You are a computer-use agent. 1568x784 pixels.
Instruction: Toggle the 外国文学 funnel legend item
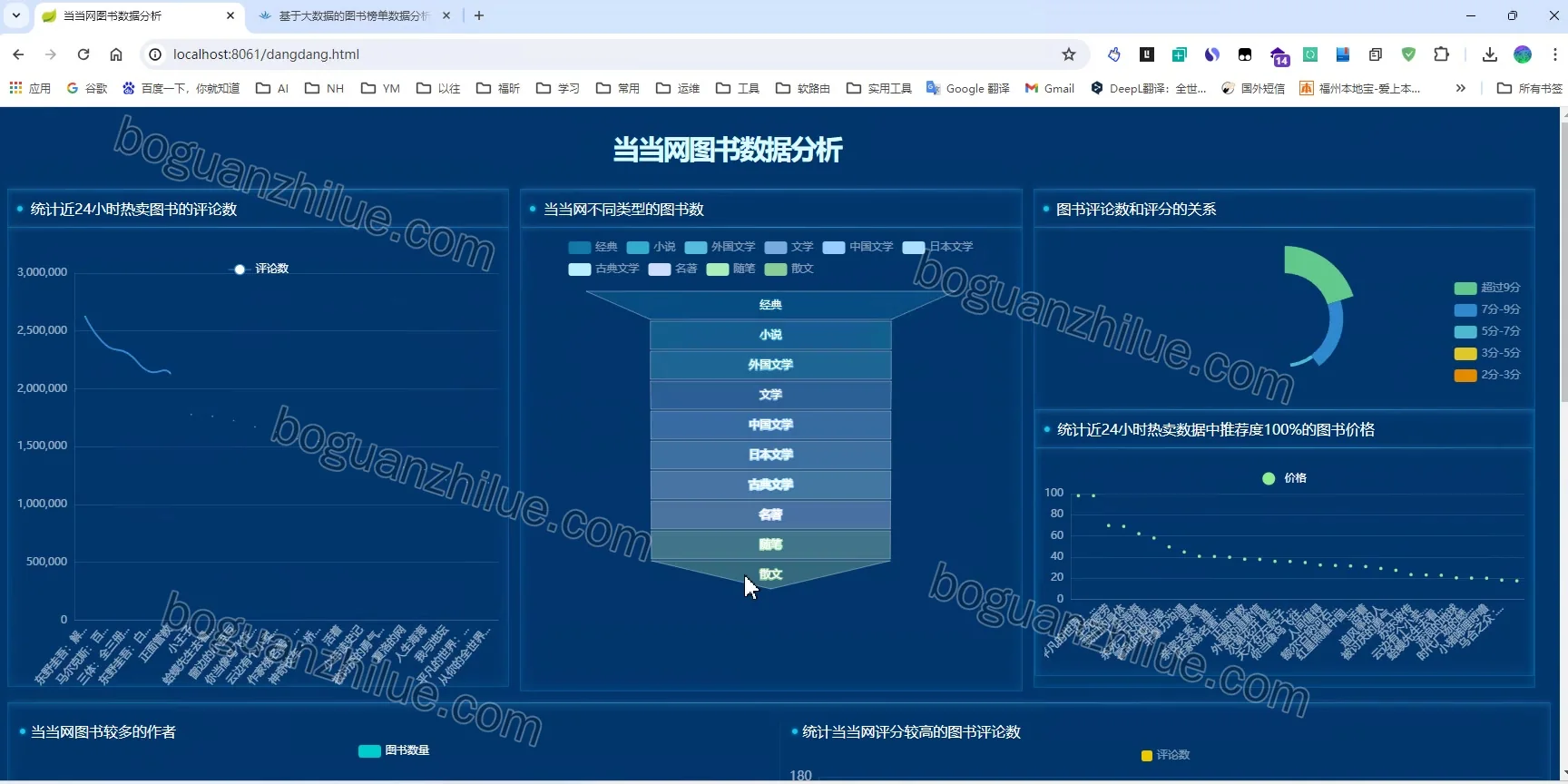point(720,247)
